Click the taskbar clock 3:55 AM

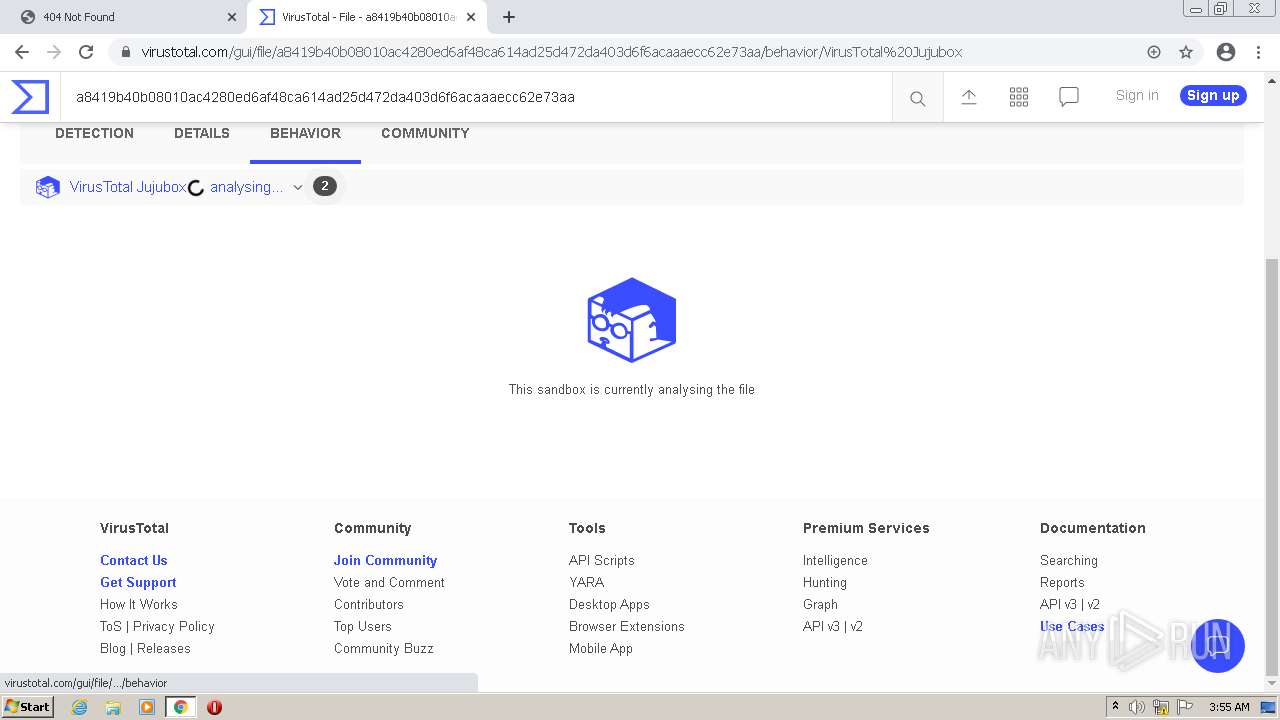coord(1229,707)
